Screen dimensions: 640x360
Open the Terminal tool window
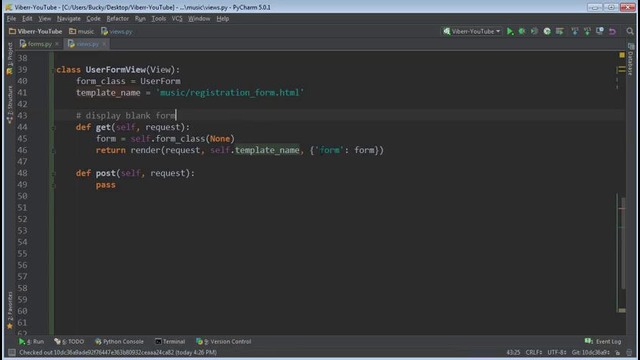click(x=170, y=341)
